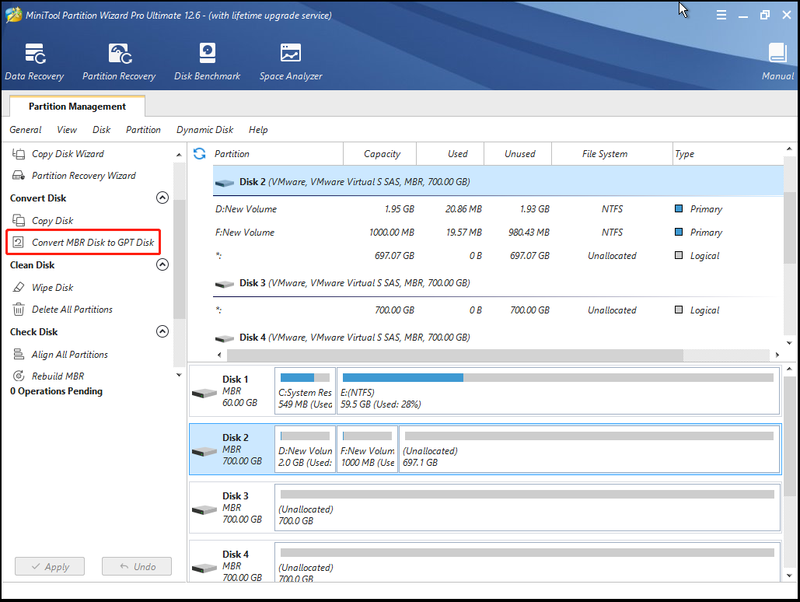Select Disk 3 unallocated 700.0 GB block

coord(528,508)
